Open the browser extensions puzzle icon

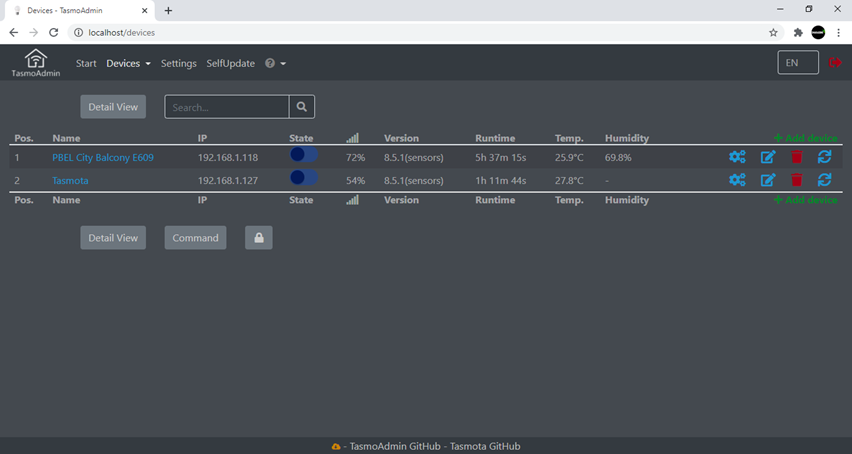[x=798, y=33]
